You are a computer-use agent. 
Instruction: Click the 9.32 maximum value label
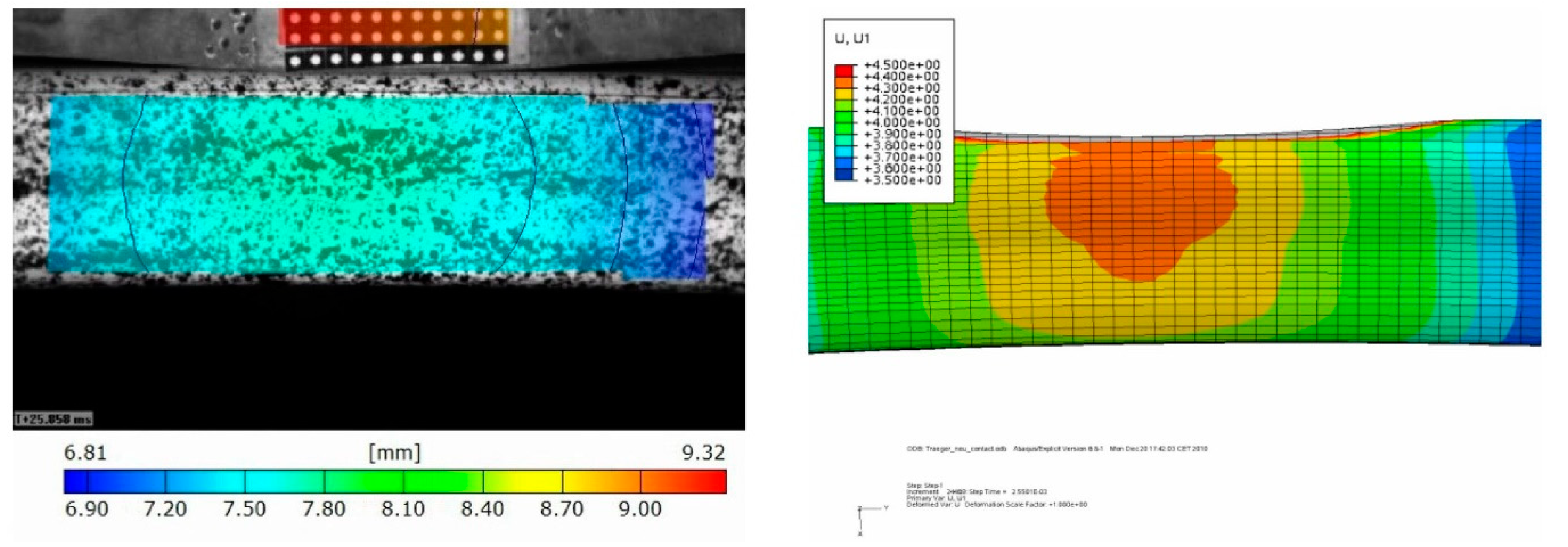703,453
